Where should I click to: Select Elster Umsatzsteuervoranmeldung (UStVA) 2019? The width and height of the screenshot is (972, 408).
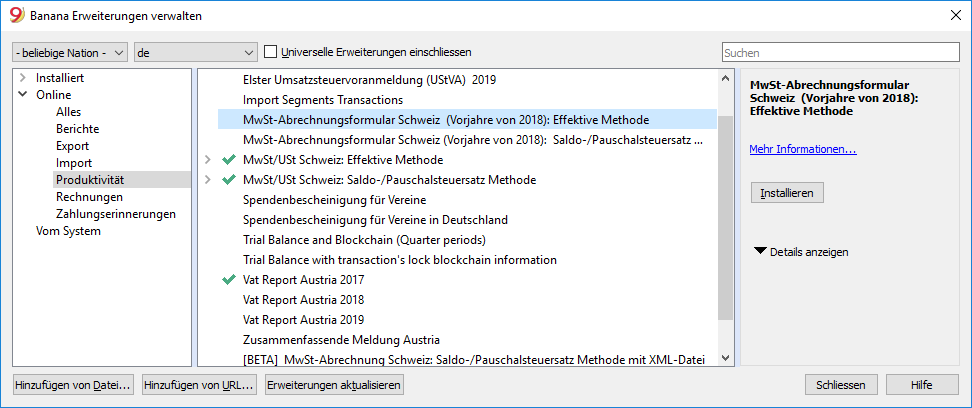369,80
